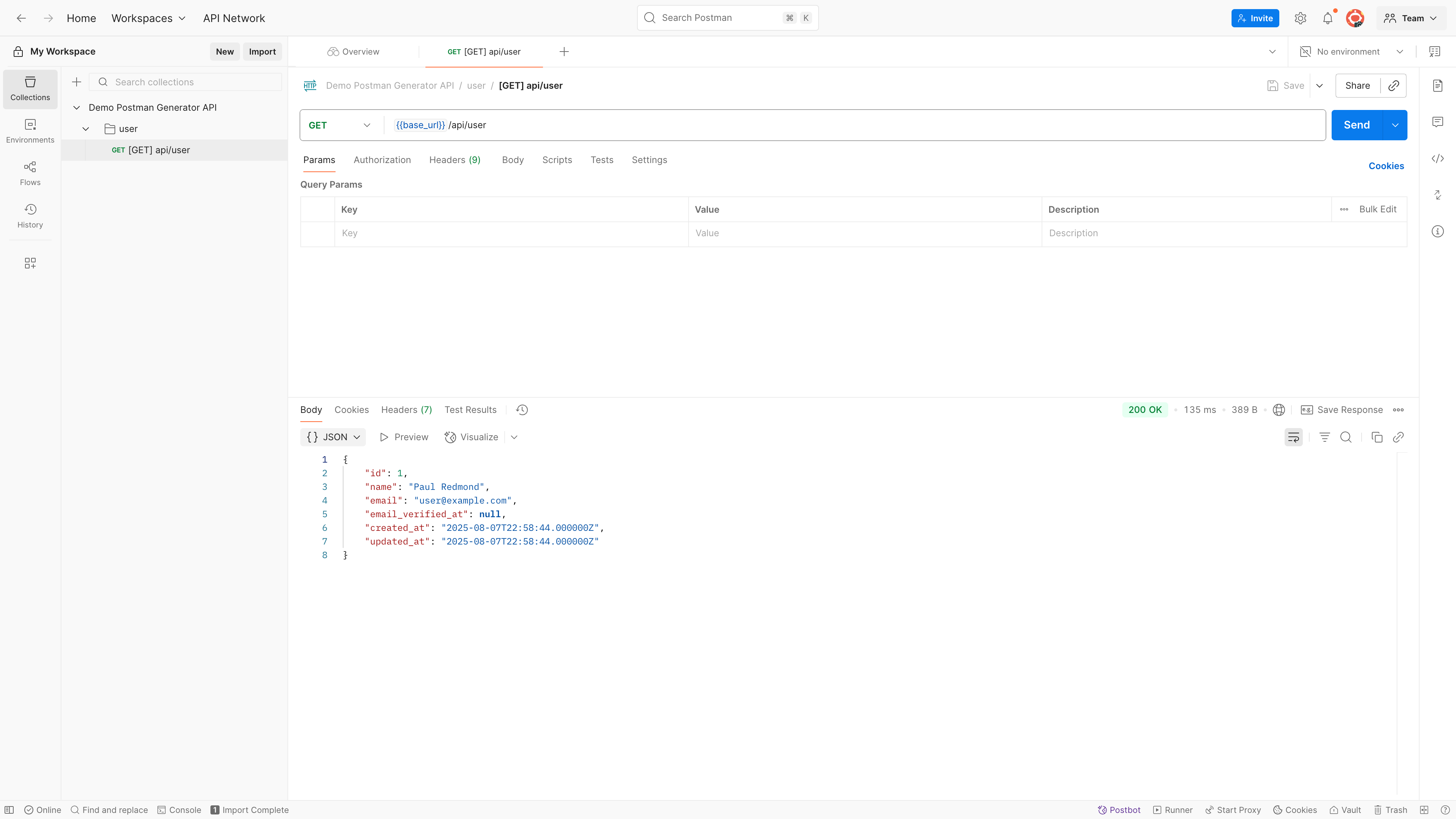Viewport: 1456px width, 819px height.
Task: Click the New button
Action: [x=224, y=52]
